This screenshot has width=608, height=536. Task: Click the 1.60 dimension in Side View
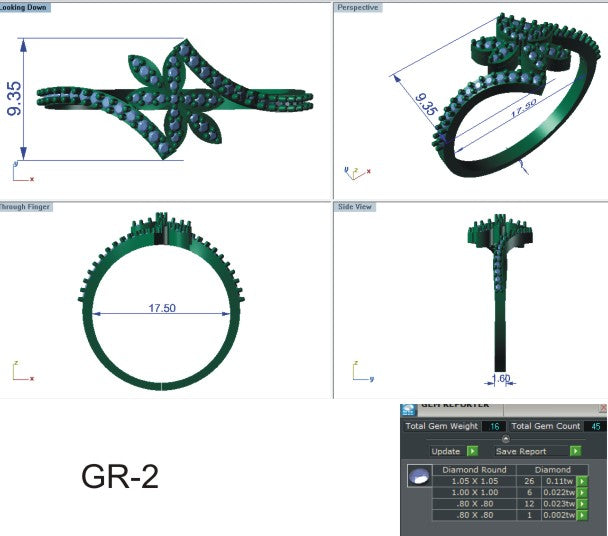tap(501, 378)
